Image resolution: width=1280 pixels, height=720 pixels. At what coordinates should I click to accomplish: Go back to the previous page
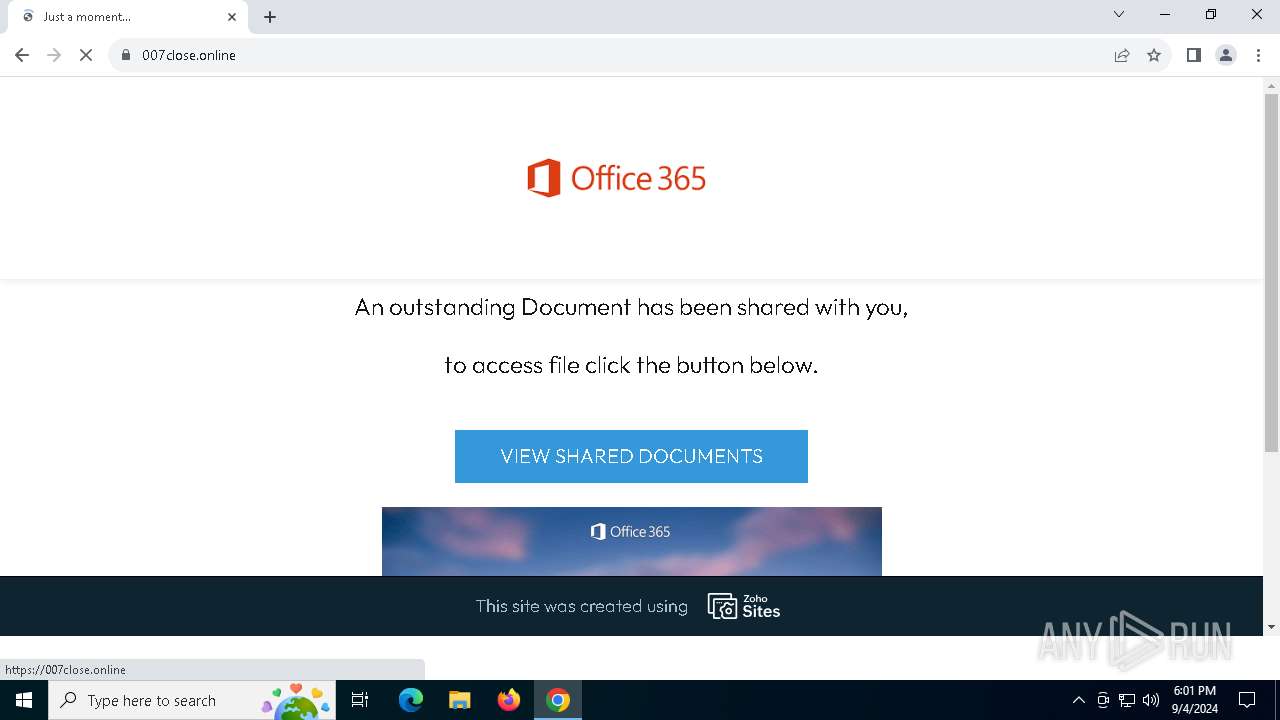[22, 55]
